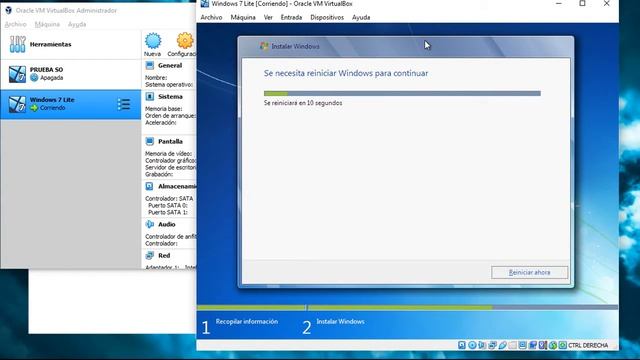The image size is (640, 360).
Task: Click the restart countdown progress bar
Action: coord(402,93)
